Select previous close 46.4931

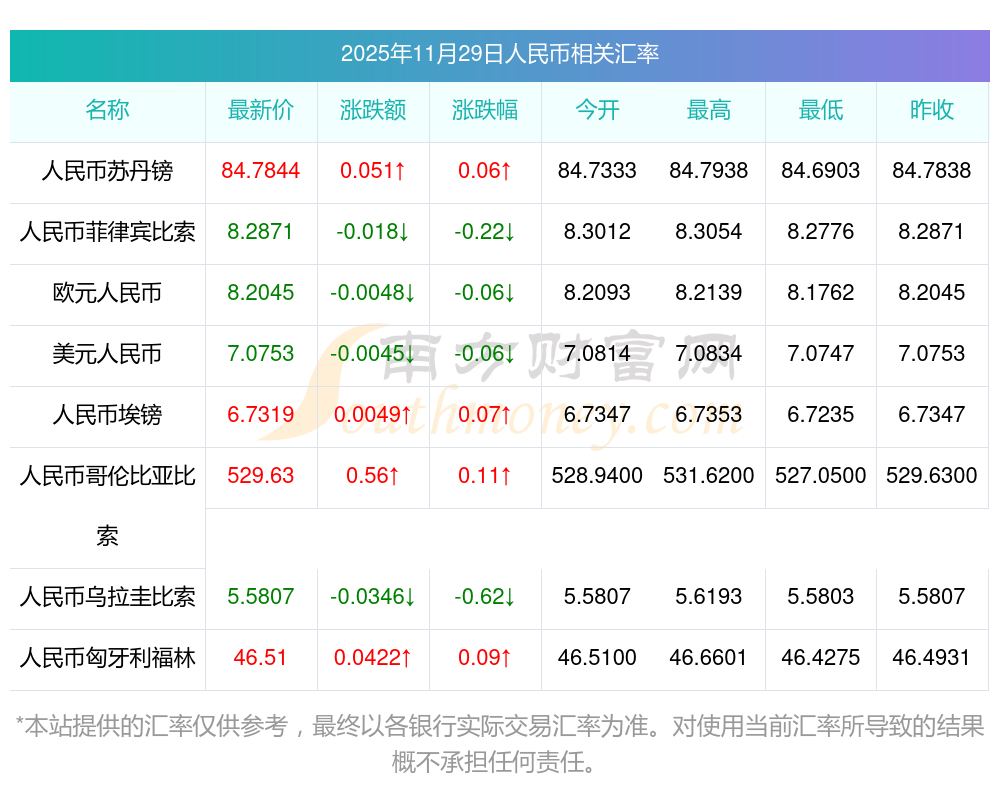tap(932, 657)
